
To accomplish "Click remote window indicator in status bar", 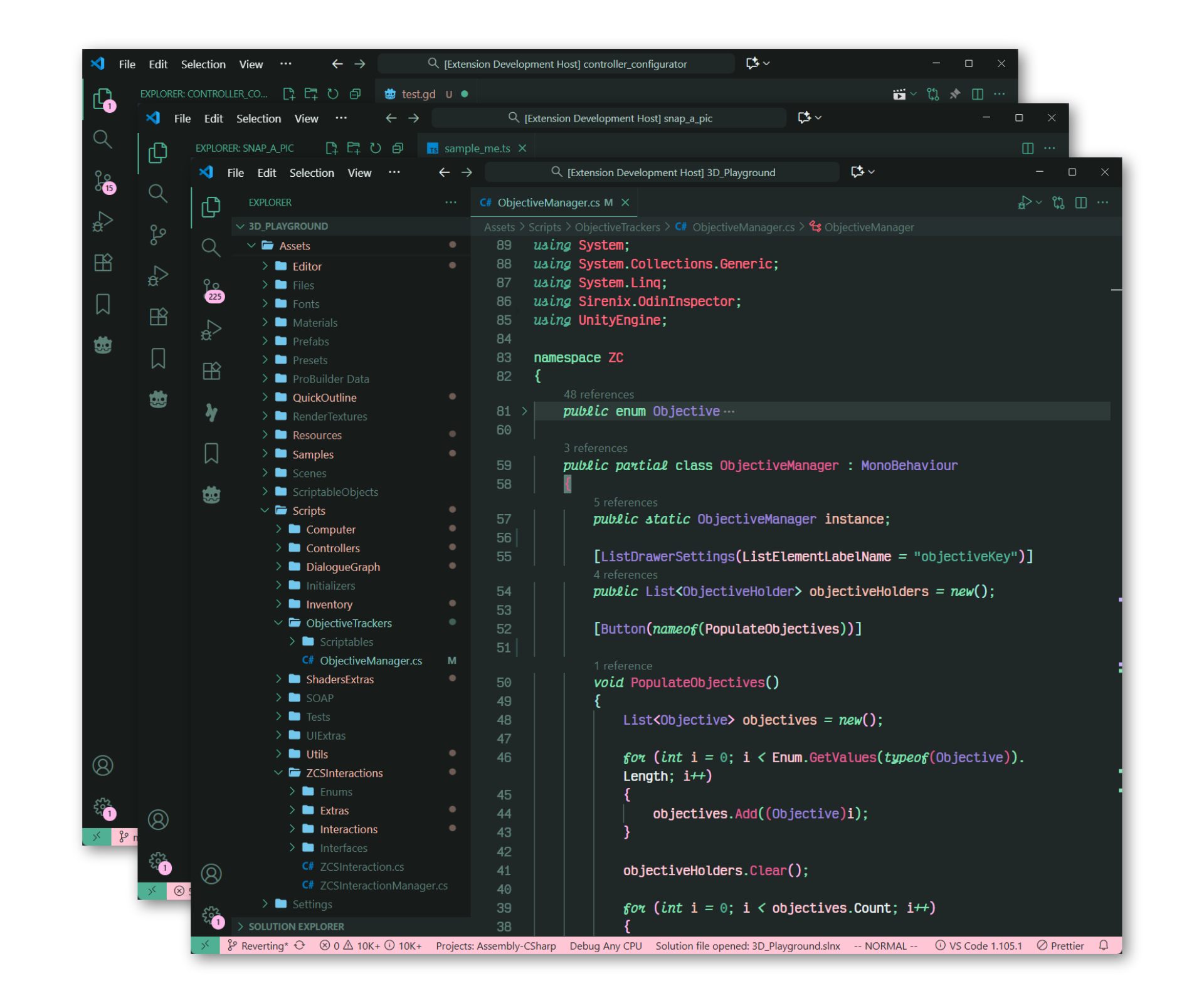I will click(x=205, y=945).
